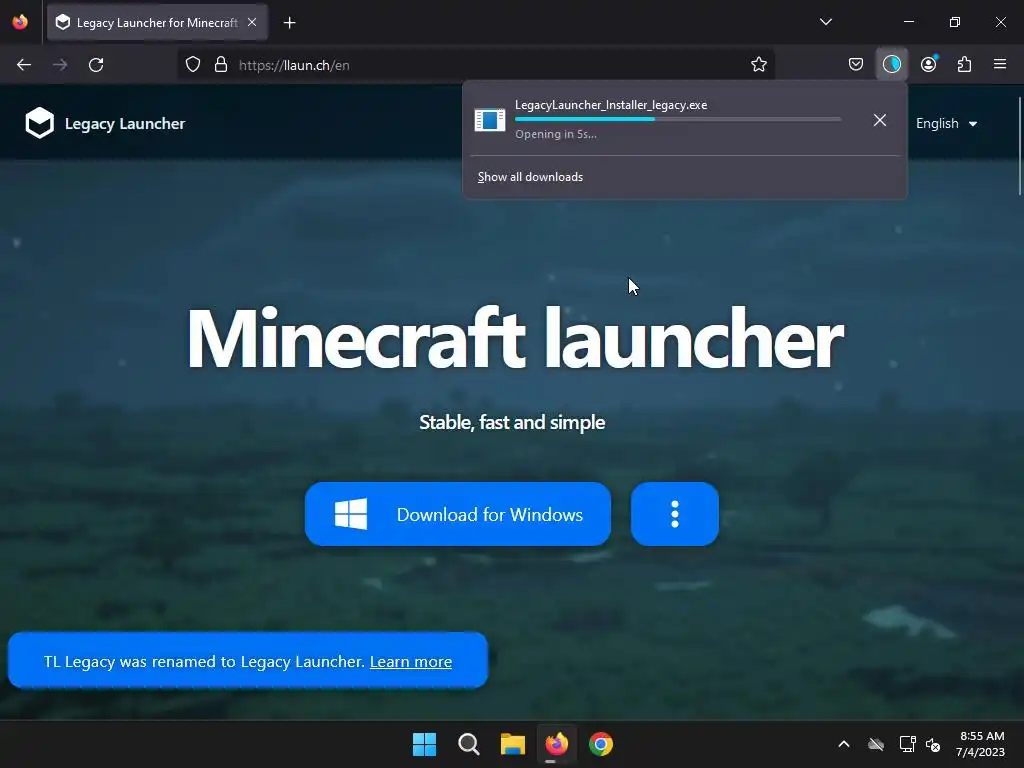
Task: Show hidden system tray icons
Action: [844, 744]
